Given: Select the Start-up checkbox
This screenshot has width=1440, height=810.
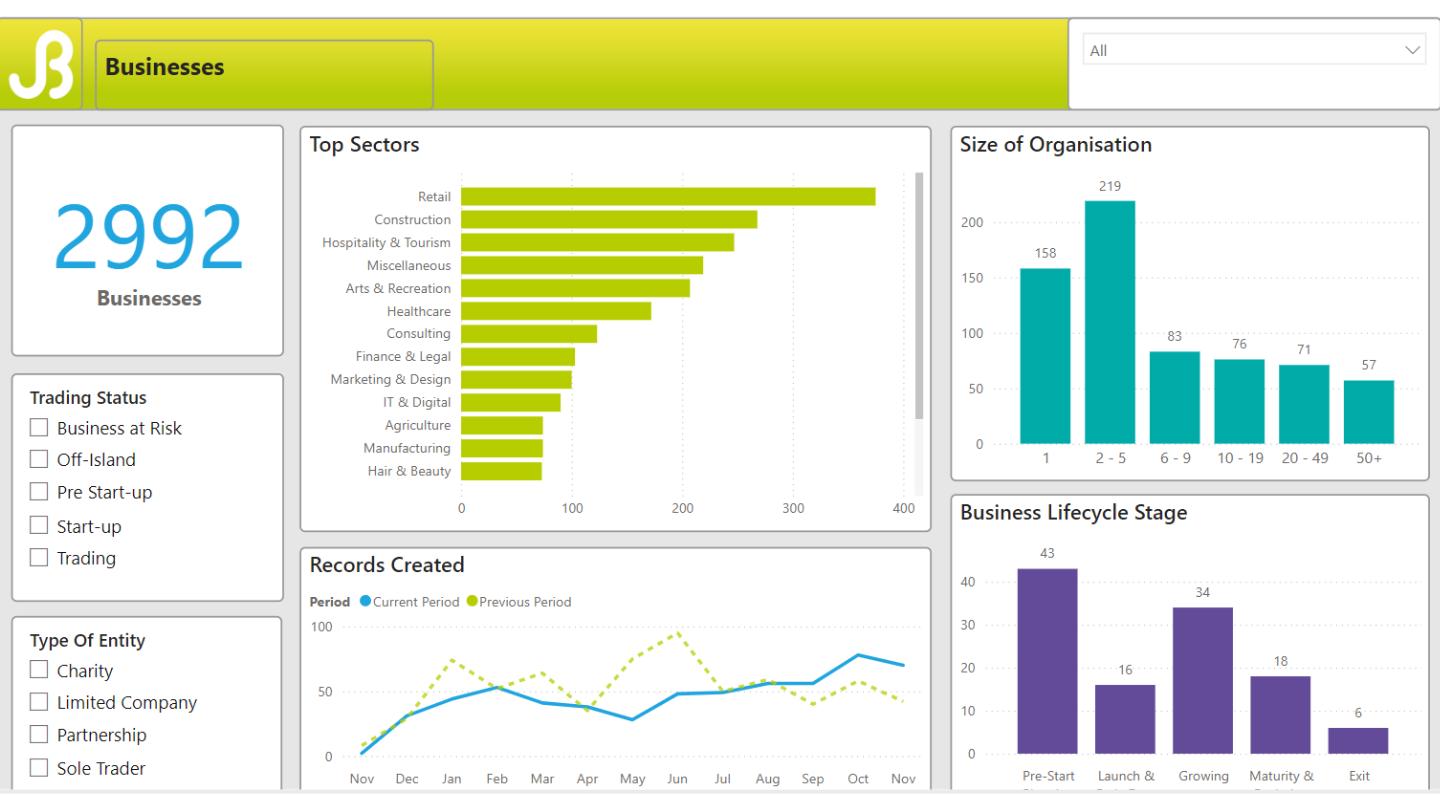Looking at the screenshot, I should pos(39,526).
